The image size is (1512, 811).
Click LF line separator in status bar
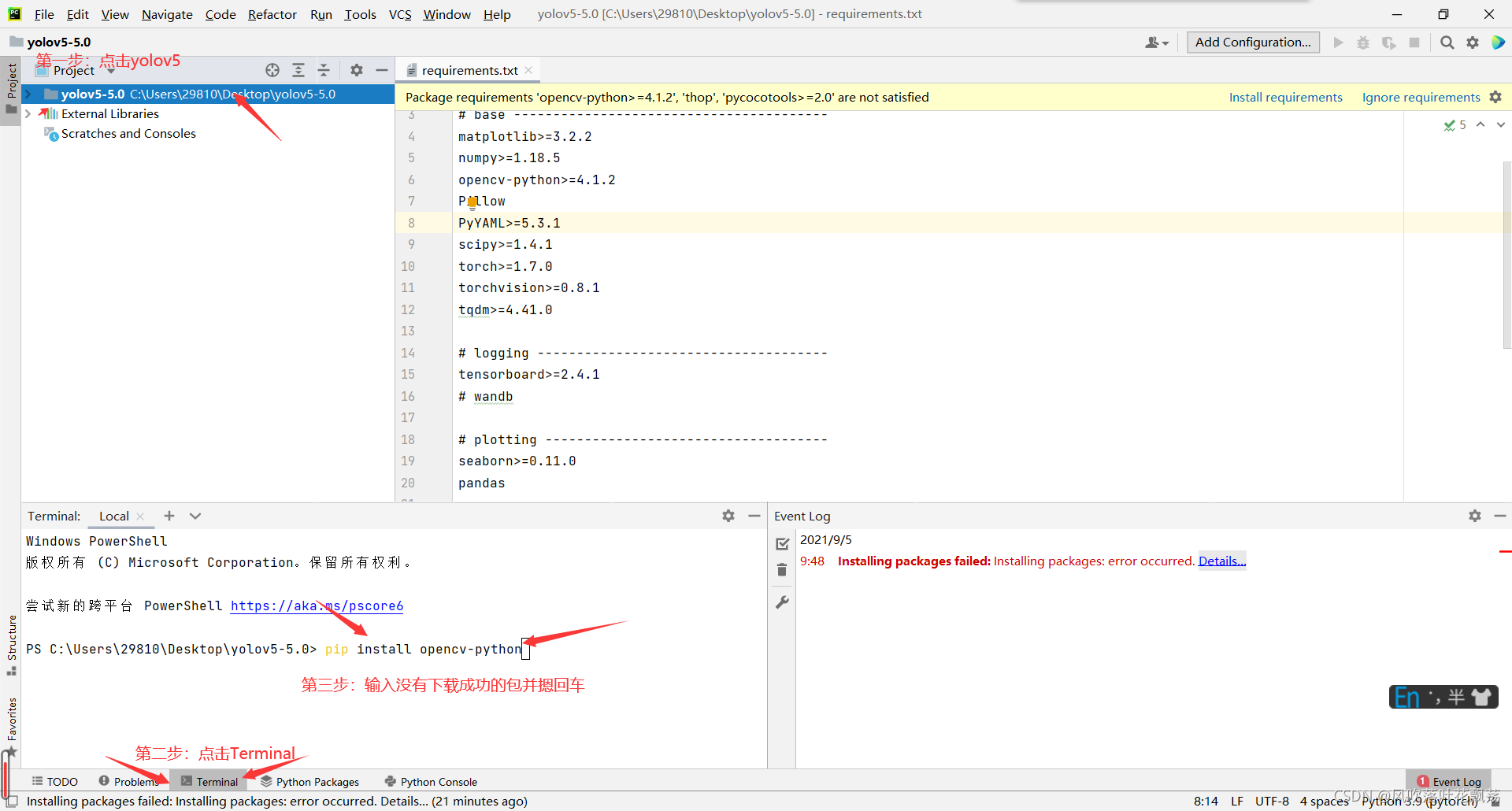[1237, 801]
